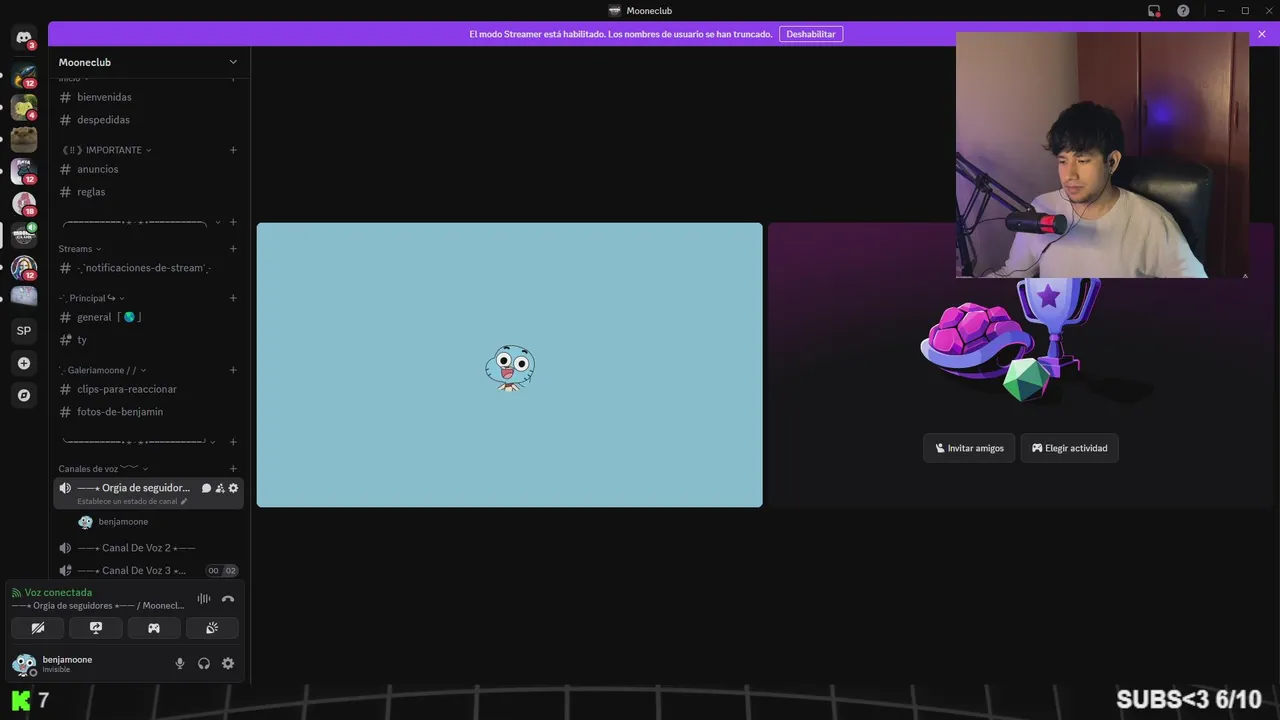Open ty channel

click(148, 340)
